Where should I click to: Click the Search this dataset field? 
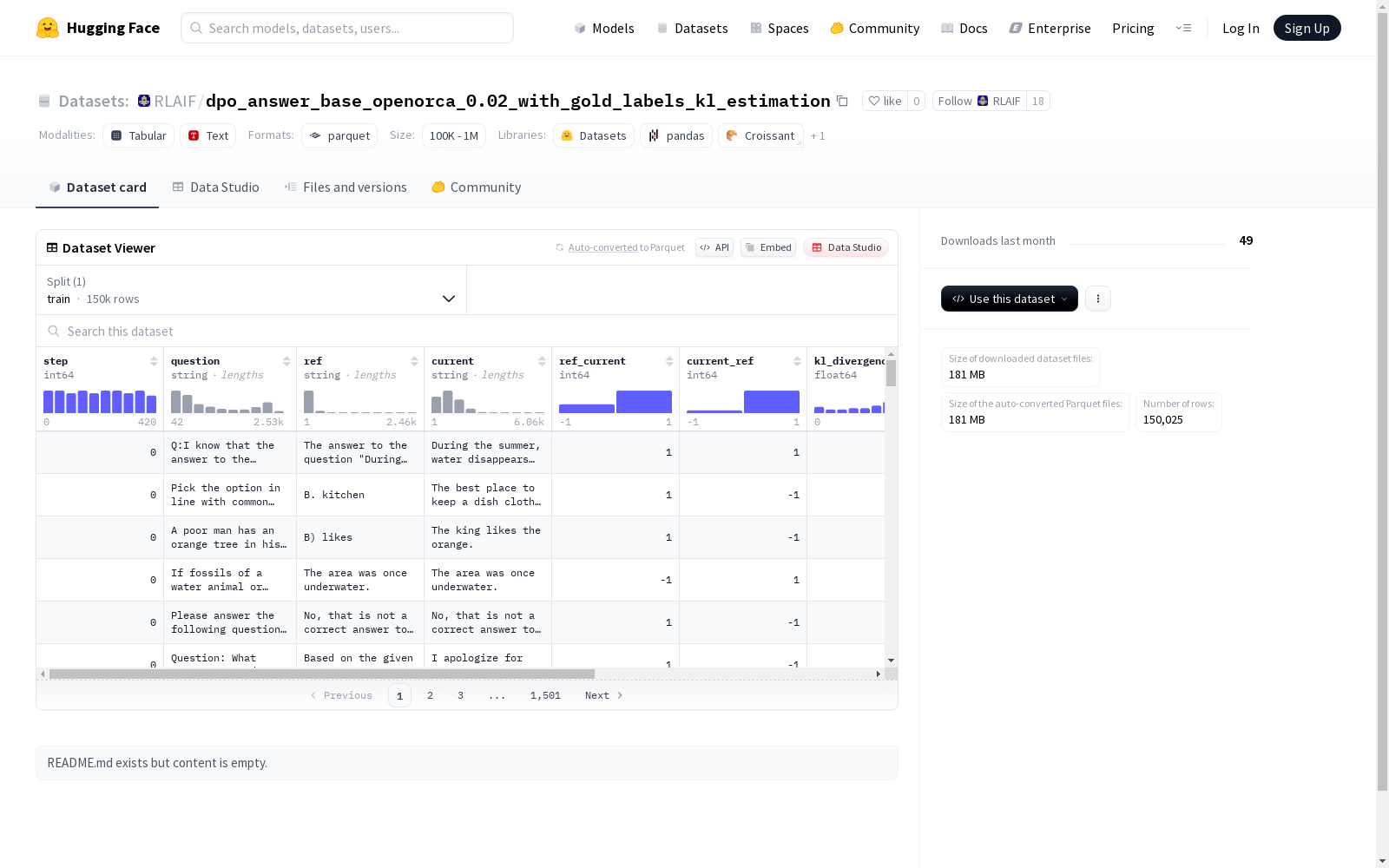(467, 332)
